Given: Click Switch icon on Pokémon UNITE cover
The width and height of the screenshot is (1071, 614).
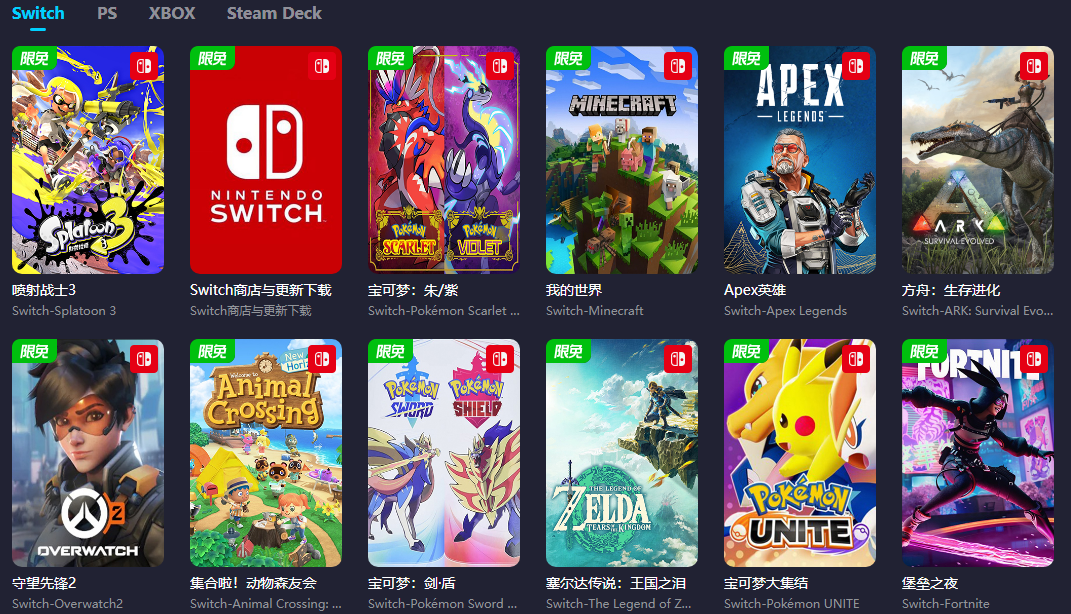Looking at the screenshot, I should tap(856, 359).
